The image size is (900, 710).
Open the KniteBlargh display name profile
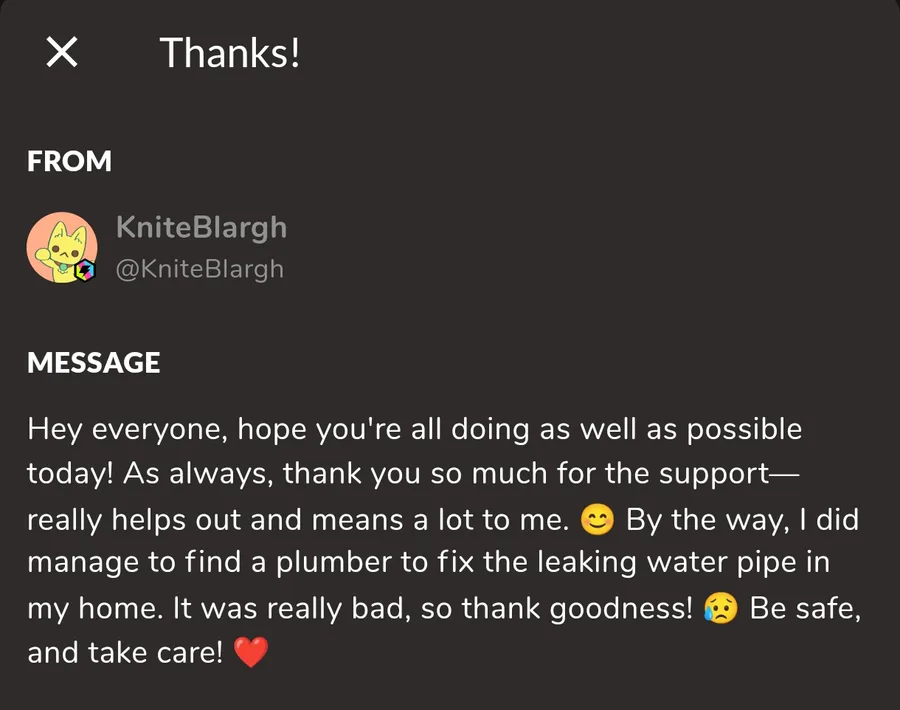[201, 228]
